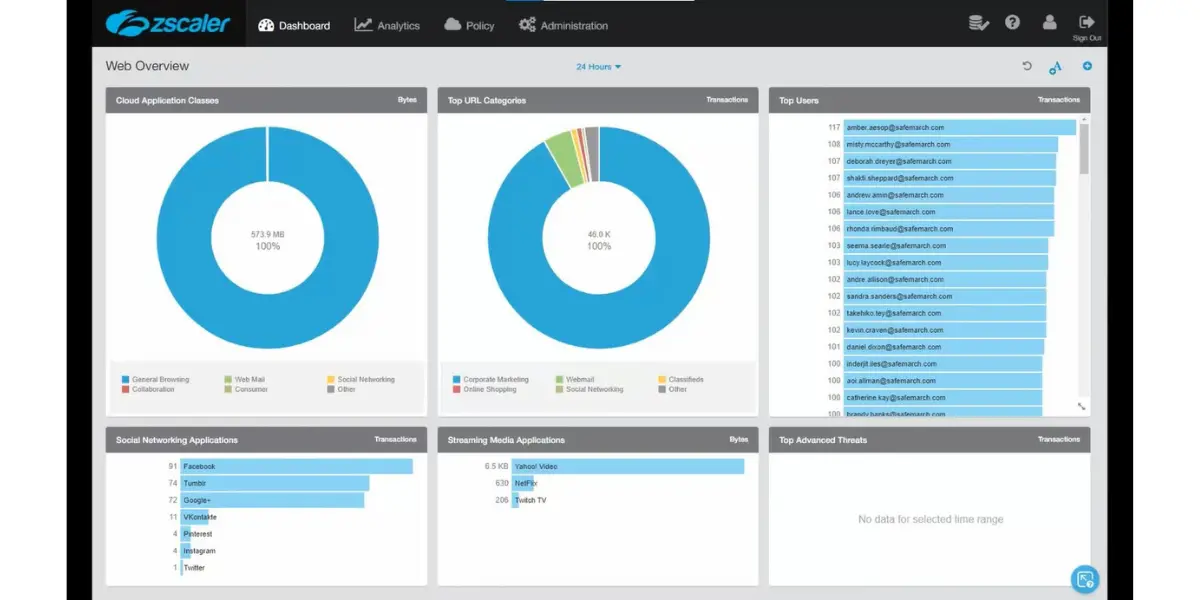Open the Administration menu
Screen dimensions: 1200x600
coord(563,25)
